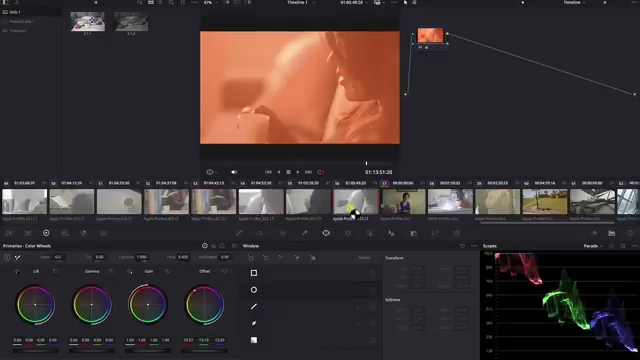Image resolution: width=640 pixels, height=360 pixels.
Task: Reset the Gain color wheel
Action: 168,271
